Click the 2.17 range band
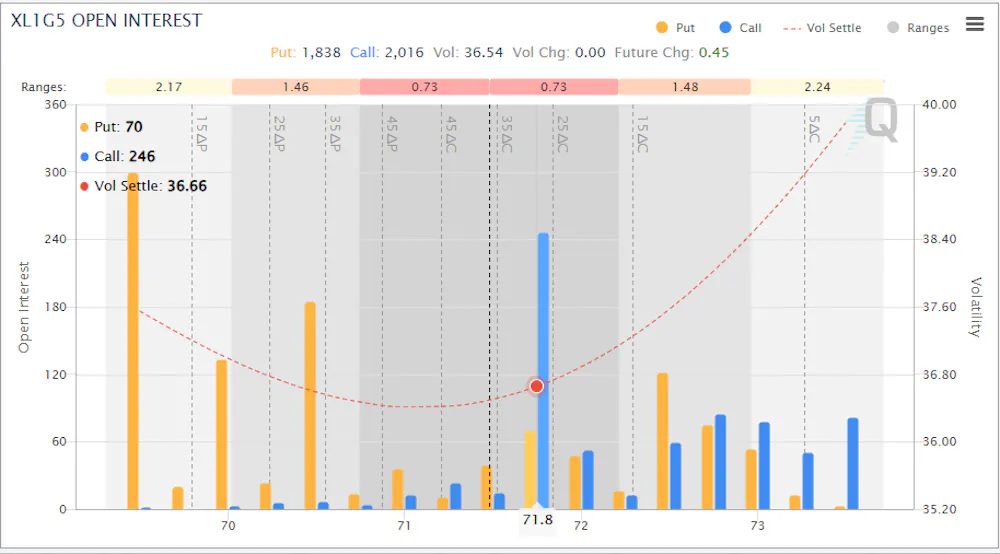The image size is (1000, 554). click(168, 87)
